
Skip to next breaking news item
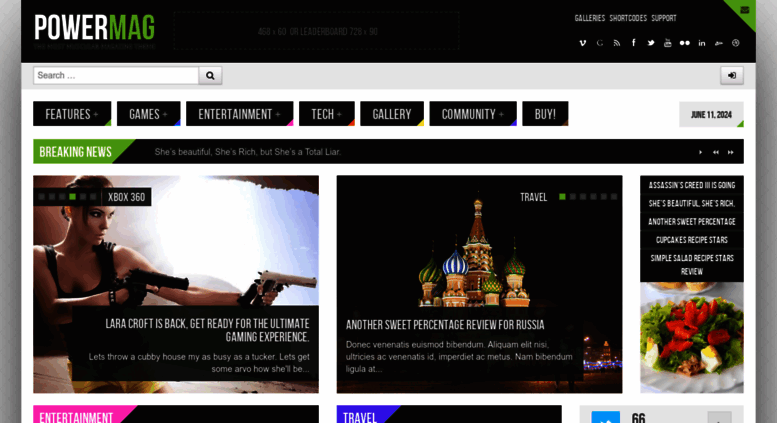pyautogui.click(x=730, y=152)
